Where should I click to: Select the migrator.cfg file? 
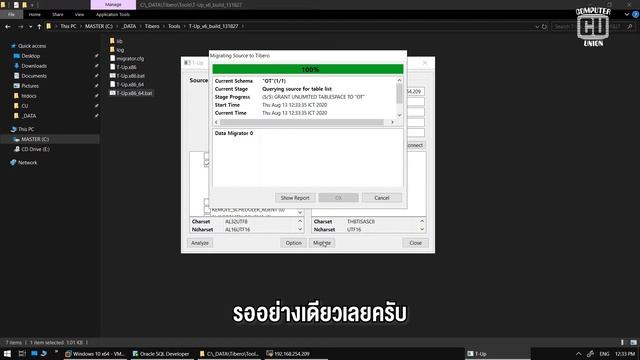tap(127, 58)
